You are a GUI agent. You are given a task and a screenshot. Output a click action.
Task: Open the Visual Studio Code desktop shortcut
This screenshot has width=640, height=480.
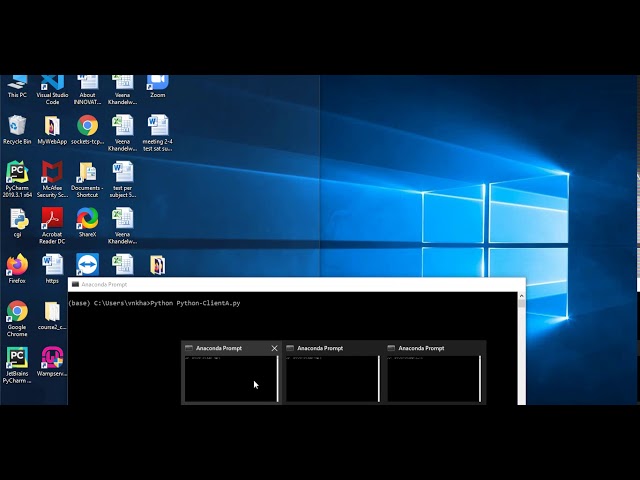point(52,84)
